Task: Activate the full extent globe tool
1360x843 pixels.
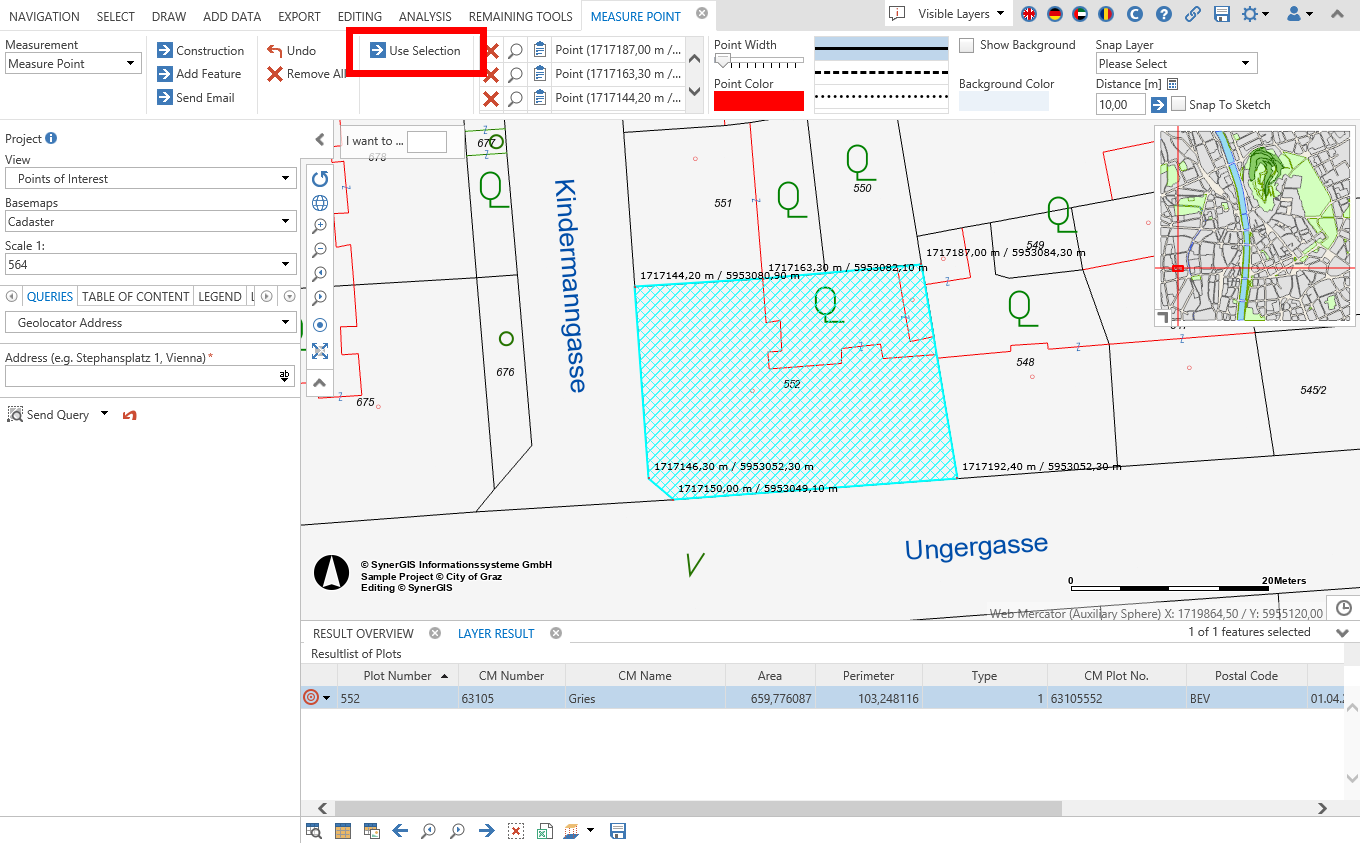Action: pyautogui.click(x=320, y=202)
